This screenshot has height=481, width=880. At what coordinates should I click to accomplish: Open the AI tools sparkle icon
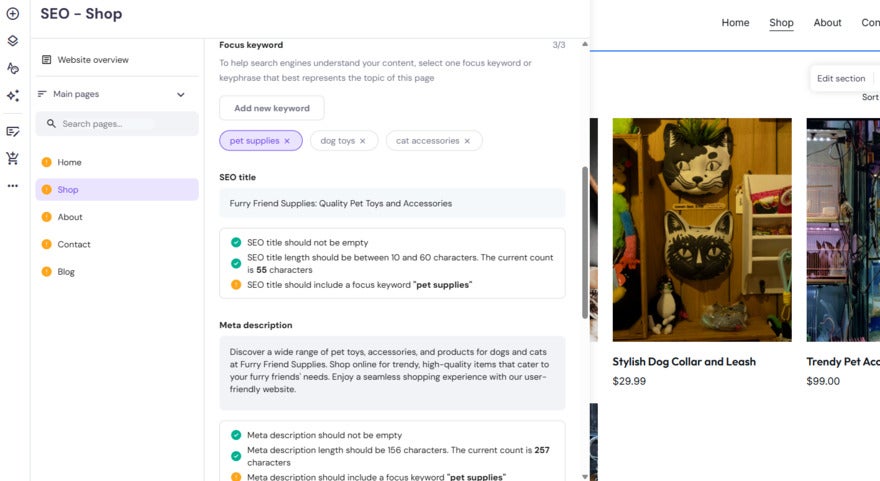13,96
